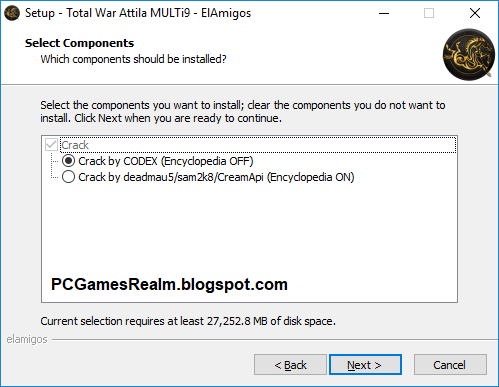Click the PCGamesRealm.blogspot.com watermark text
The height and width of the screenshot is (387, 499).
[x=169, y=285]
